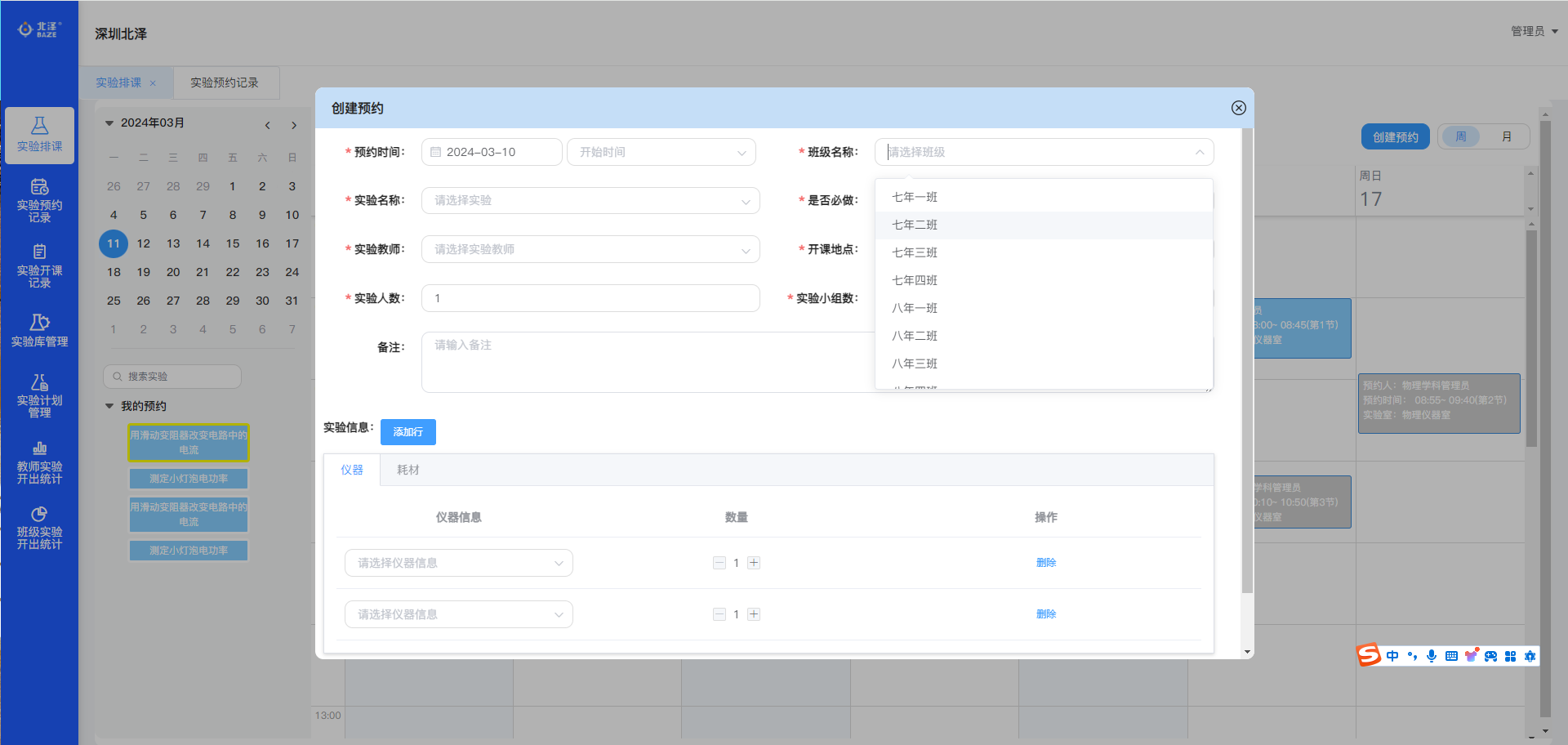
Task: Click Sogou input method voice microphone icon
Action: 1431,656
